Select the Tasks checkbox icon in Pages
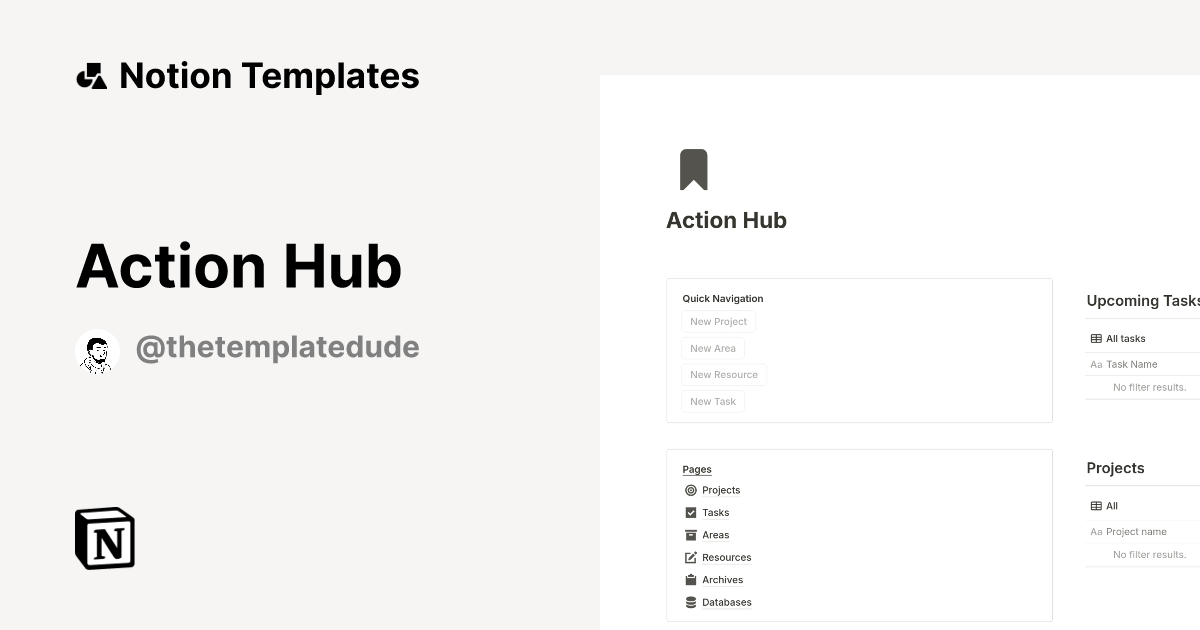This screenshot has width=1200, height=630. click(691, 512)
